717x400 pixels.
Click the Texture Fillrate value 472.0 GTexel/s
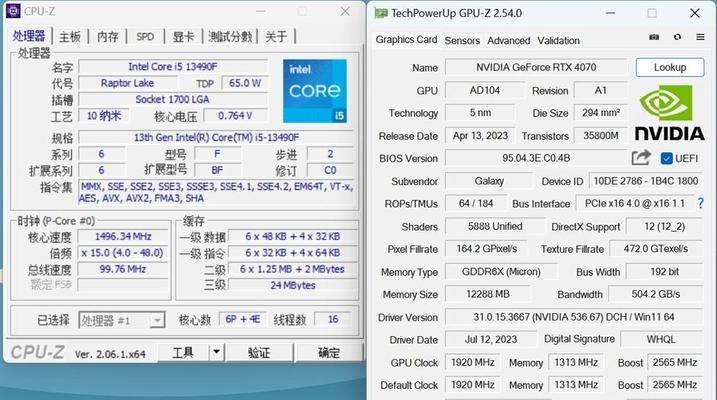(656, 249)
